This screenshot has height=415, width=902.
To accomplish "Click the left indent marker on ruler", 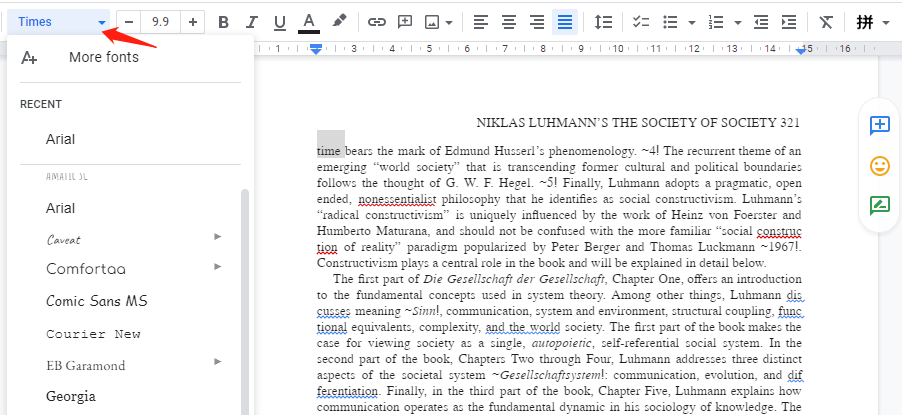I will [x=316, y=49].
